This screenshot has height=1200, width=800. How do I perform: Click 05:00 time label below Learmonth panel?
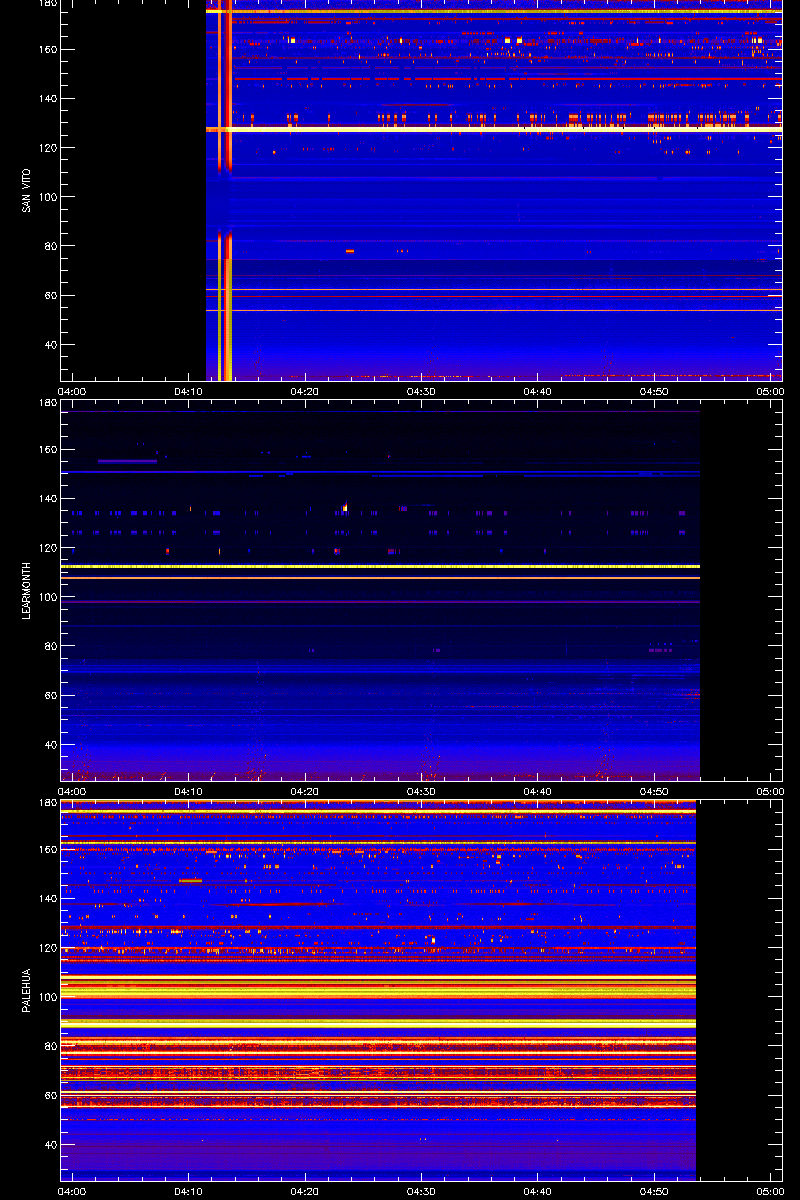769,791
